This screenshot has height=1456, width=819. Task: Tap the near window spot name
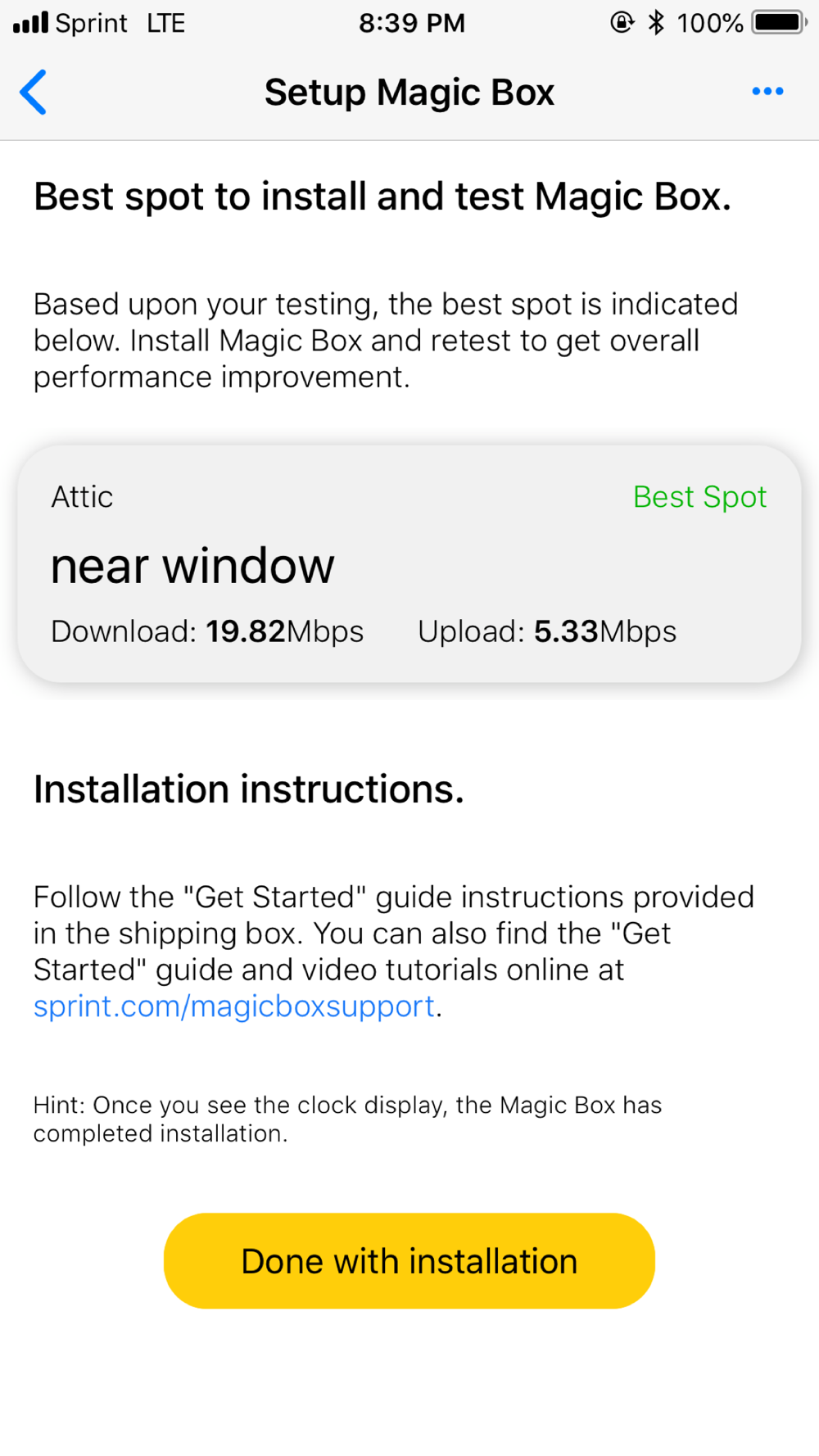(x=192, y=566)
